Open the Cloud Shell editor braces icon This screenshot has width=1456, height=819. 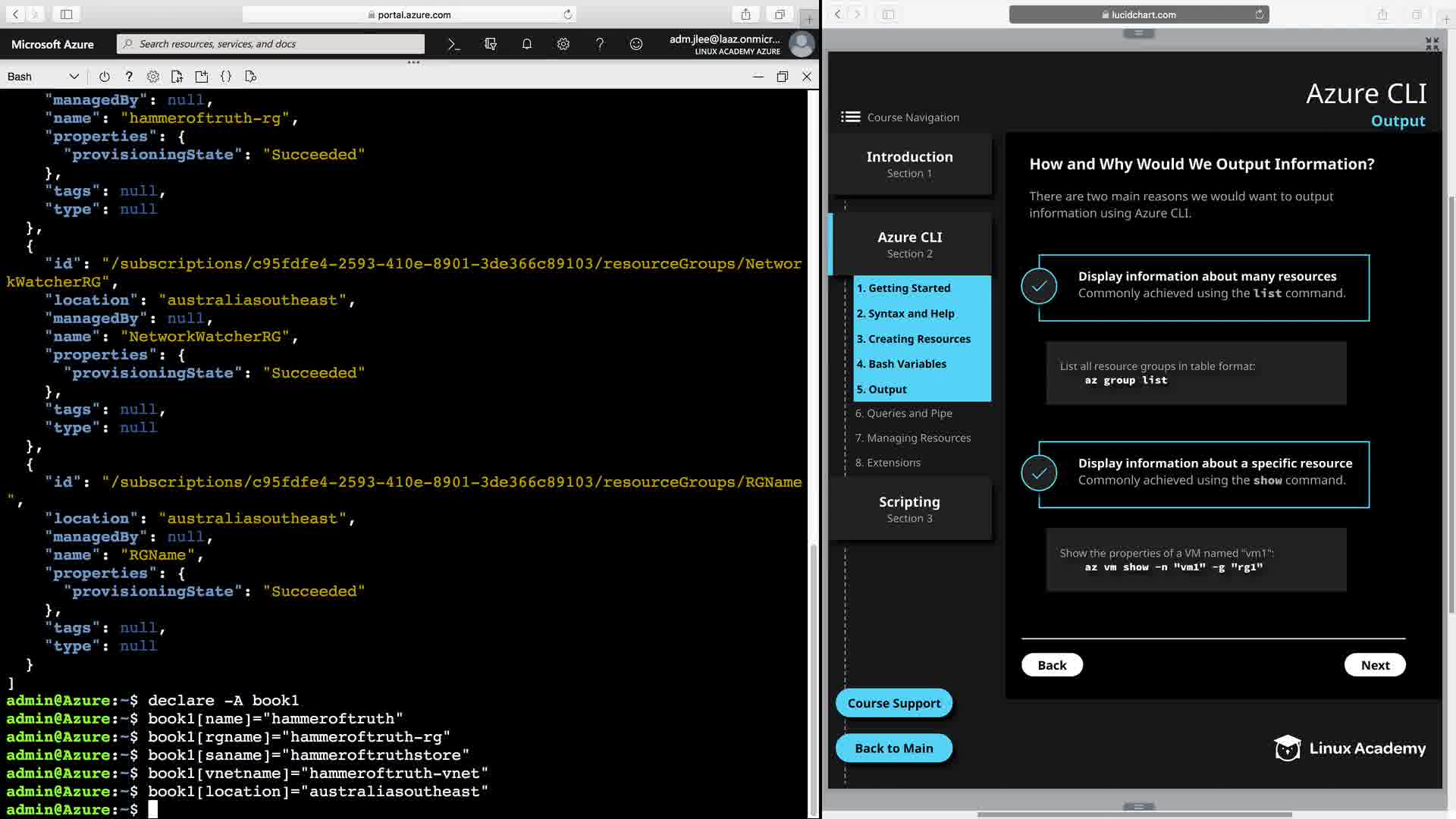pyautogui.click(x=226, y=77)
